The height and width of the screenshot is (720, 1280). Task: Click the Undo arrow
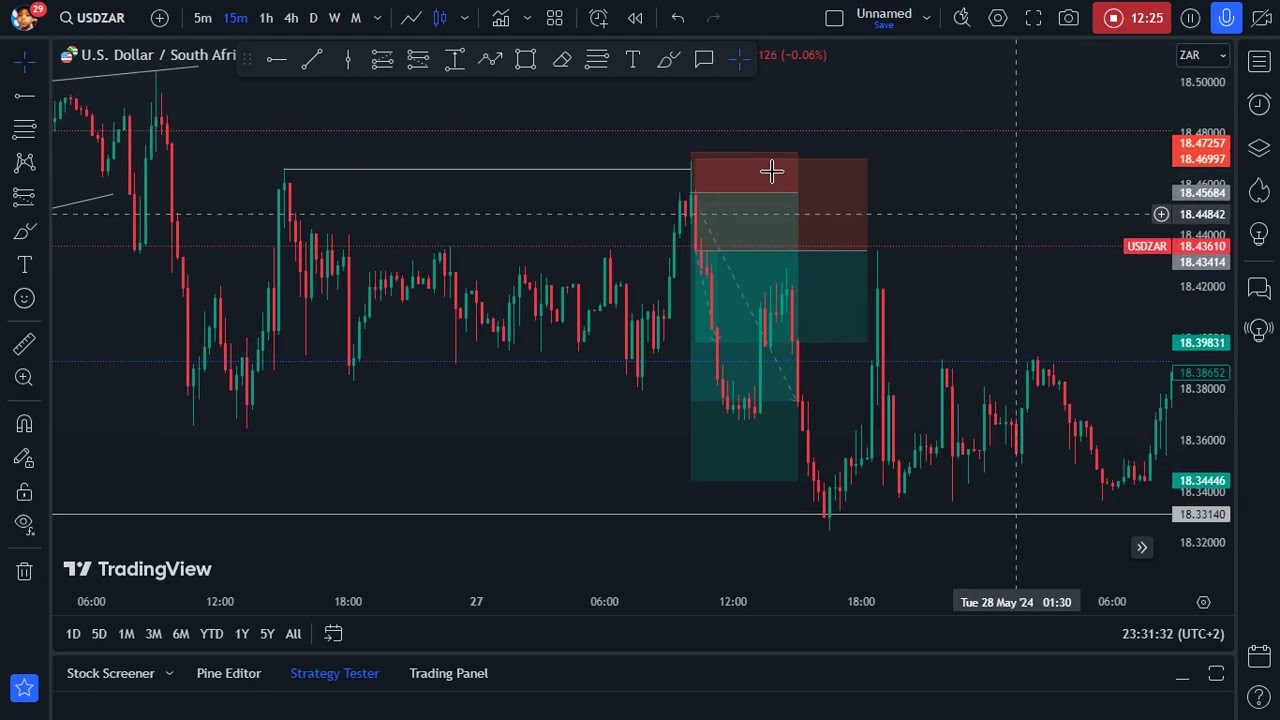[x=678, y=18]
